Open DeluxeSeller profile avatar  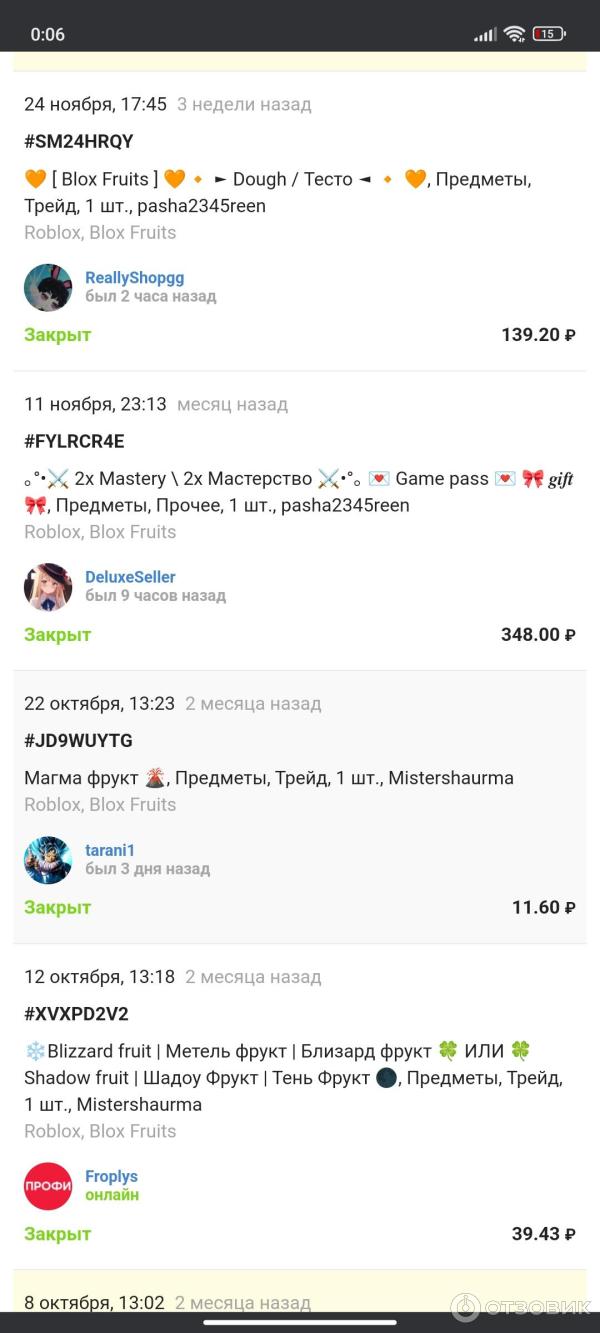pyautogui.click(x=48, y=587)
